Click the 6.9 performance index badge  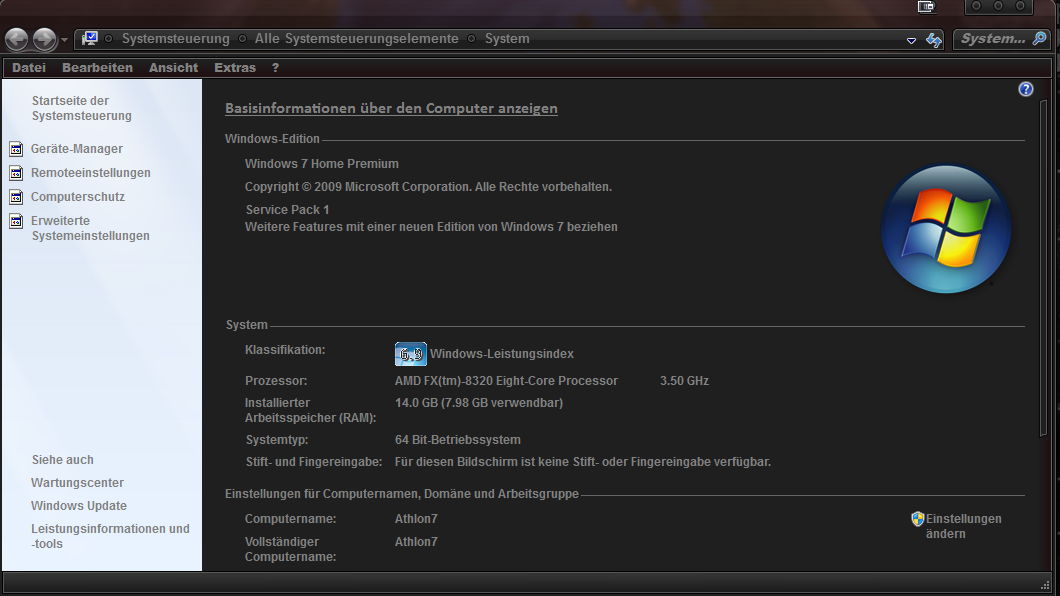pos(410,353)
